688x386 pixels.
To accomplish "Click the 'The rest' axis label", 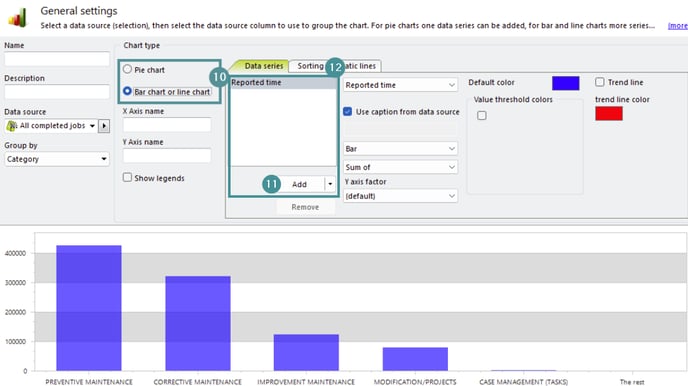I will [632, 382].
